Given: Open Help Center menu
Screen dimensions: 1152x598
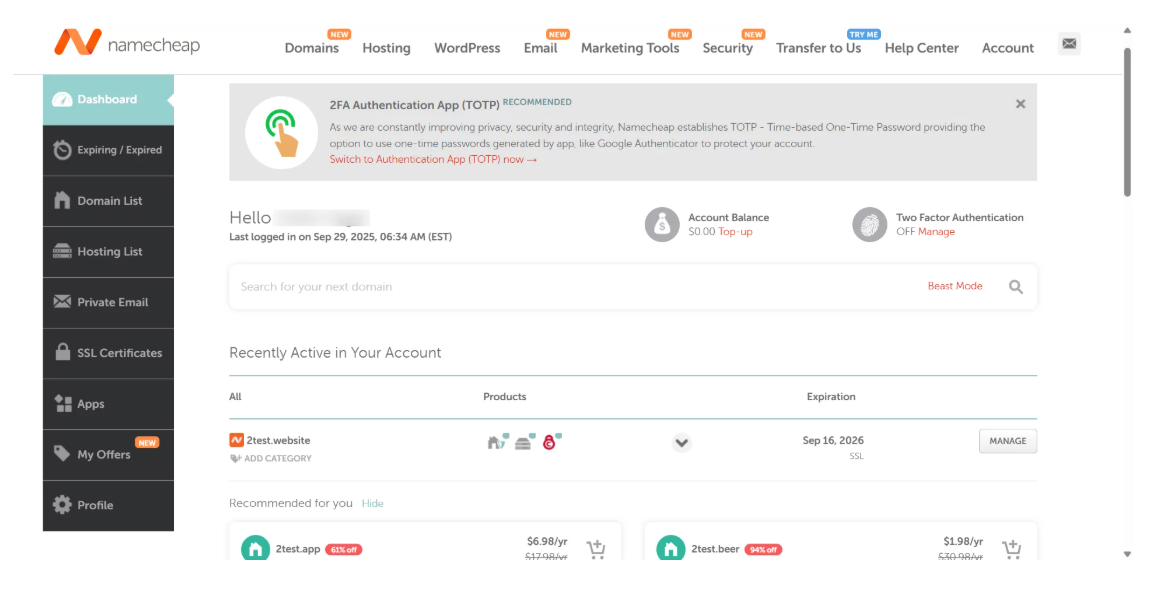Looking at the screenshot, I should click(x=921, y=48).
